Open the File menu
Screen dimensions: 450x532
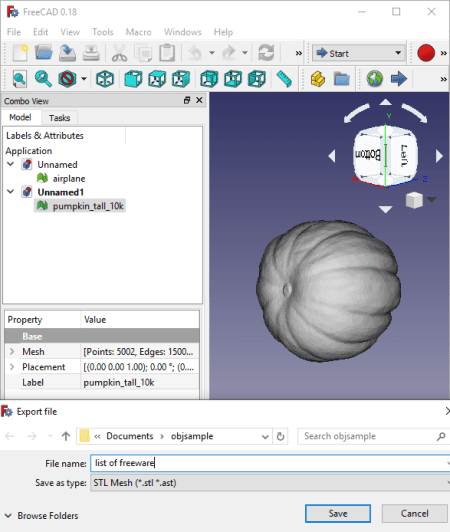14,32
